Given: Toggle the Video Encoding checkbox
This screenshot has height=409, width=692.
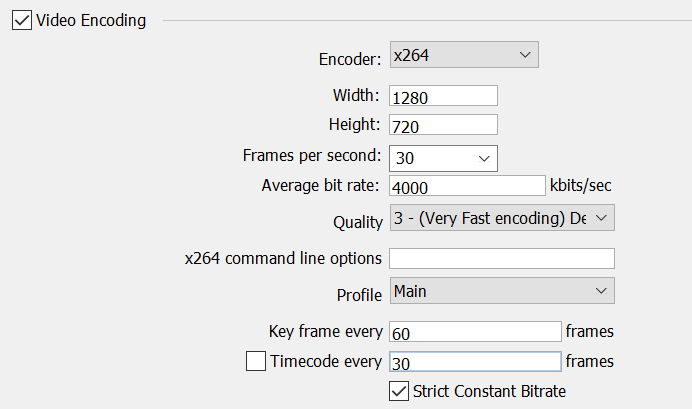Looking at the screenshot, I should coord(22,20).
